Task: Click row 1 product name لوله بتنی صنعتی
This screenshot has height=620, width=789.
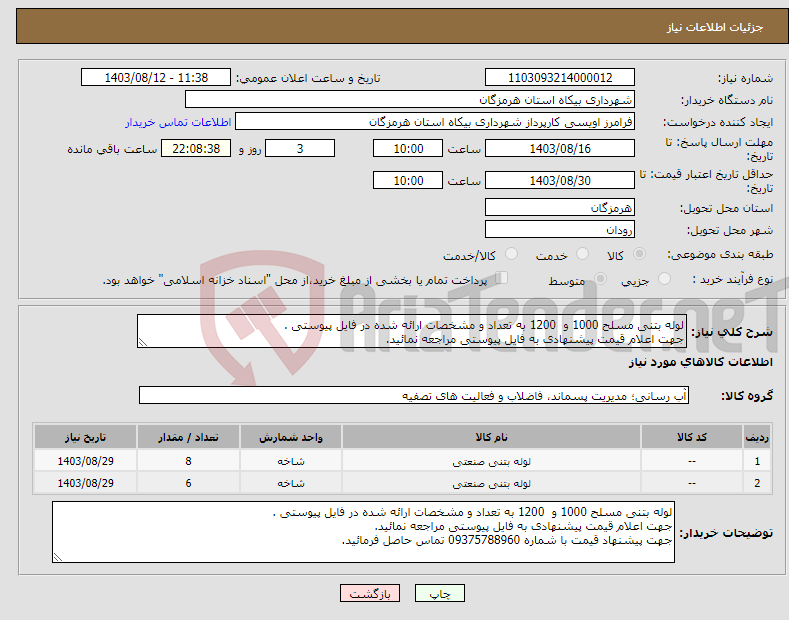Action: click(x=491, y=461)
